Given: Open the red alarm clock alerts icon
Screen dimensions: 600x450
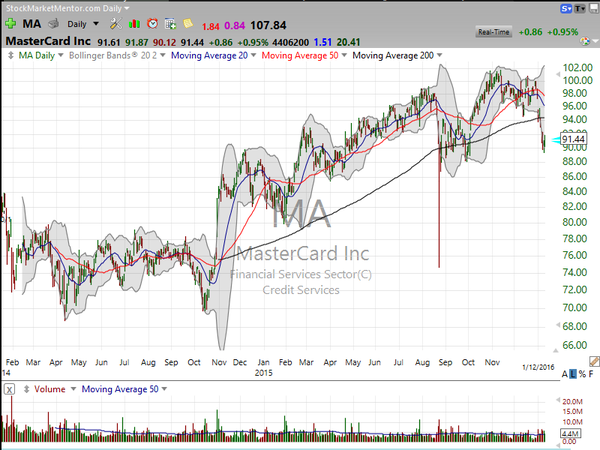Looking at the screenshot, I should tap(152, 24).
